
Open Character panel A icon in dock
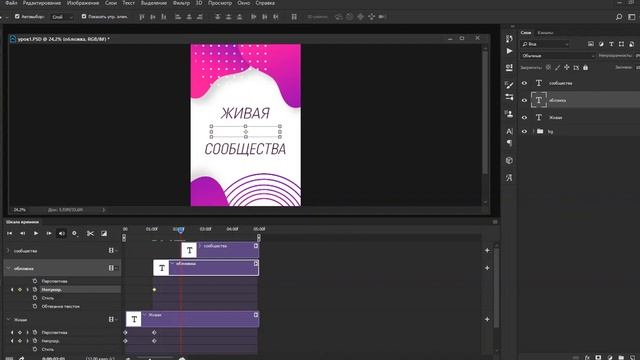[509, 131]
